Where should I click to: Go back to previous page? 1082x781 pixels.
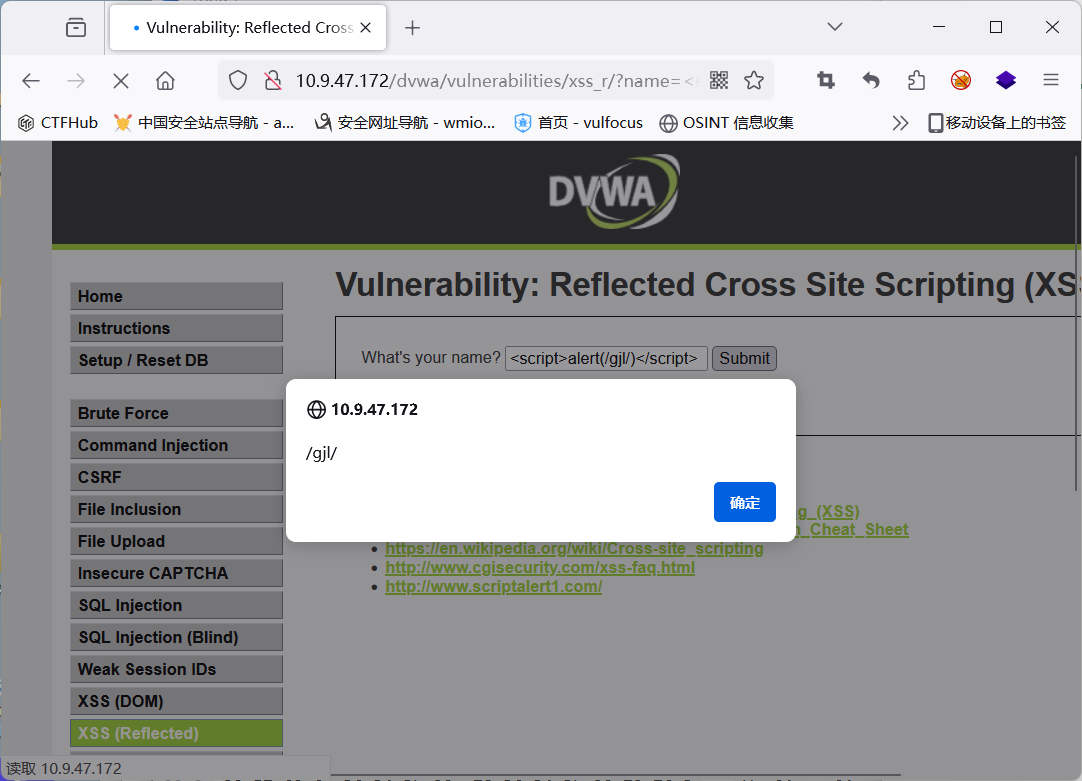pyautogui.click(x=31, y=81)
